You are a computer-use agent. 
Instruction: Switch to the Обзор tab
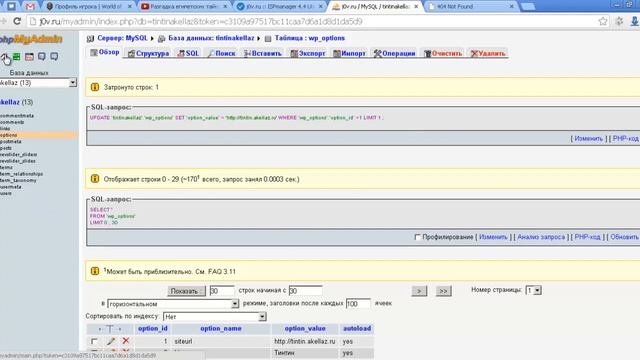pyautogui.click(x=105, y=52)
